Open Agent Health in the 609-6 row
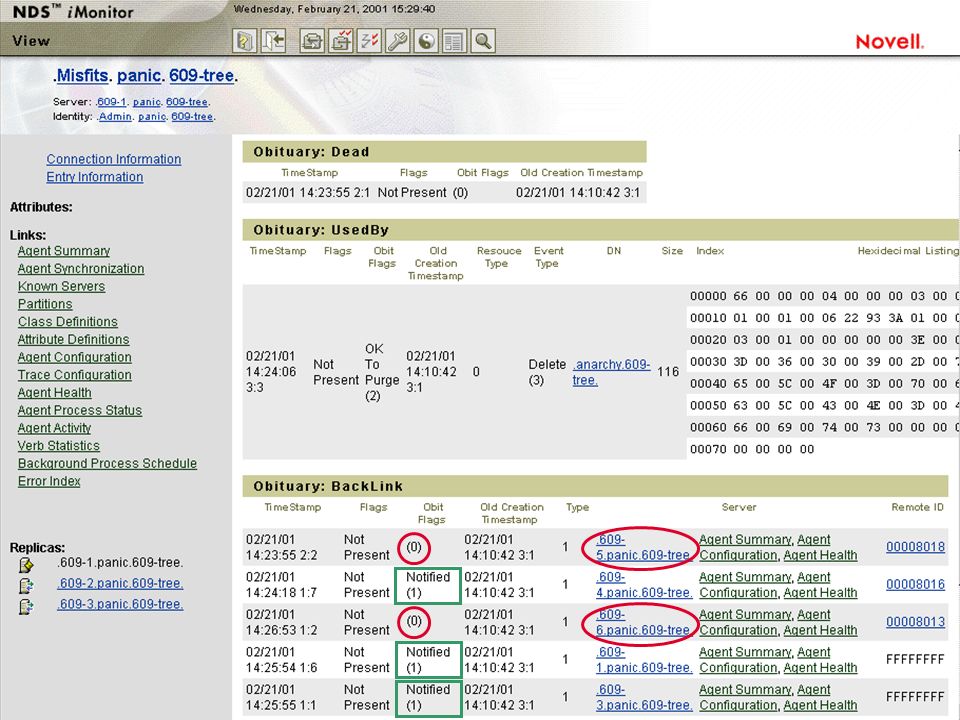The width and height of the screenshot is (960, 720). (820, 630)
